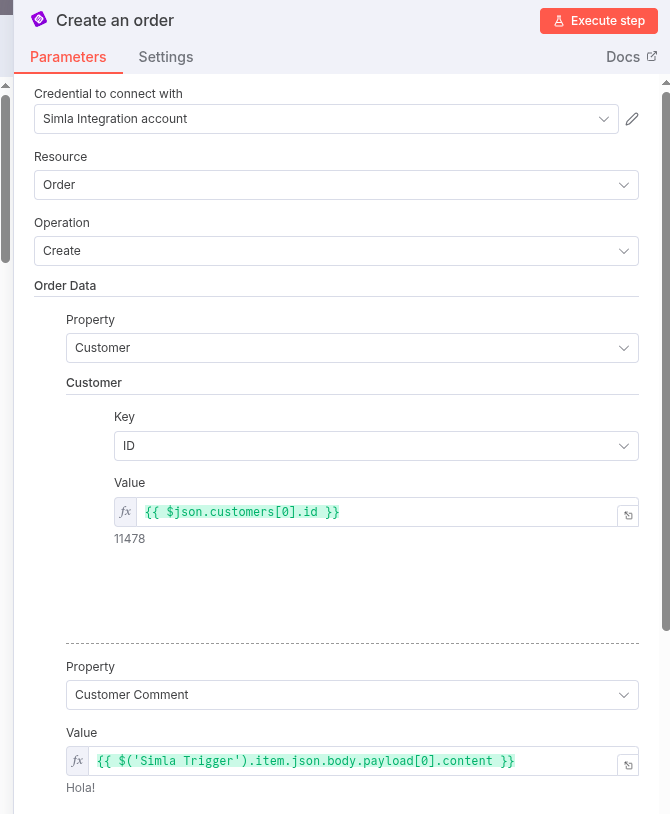Image resolution: width=670 pixels, height=814 pixels.
Task: Open expression editor for the customer ID value
Action: point(628,515)
